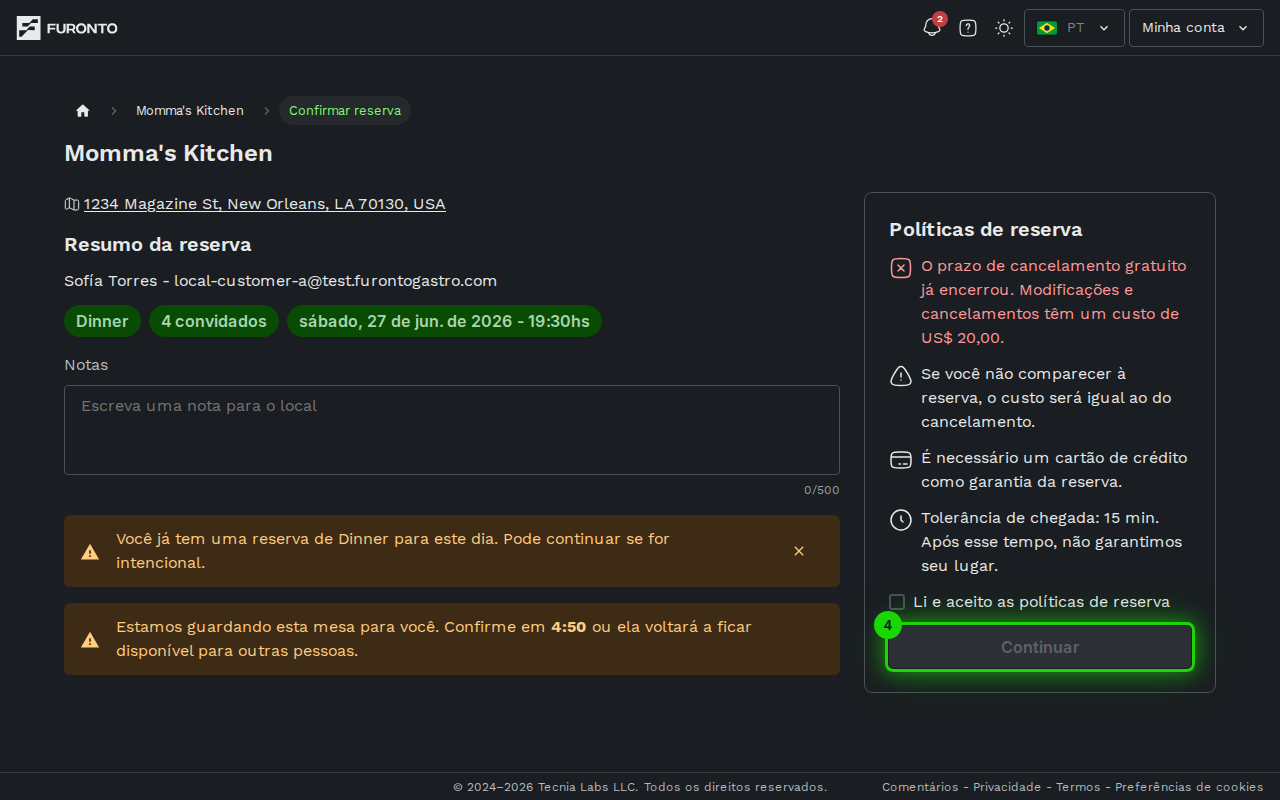Open the 1234 Magazine St address link
Screen dimensions: 1280x800
tap(265, 204)
